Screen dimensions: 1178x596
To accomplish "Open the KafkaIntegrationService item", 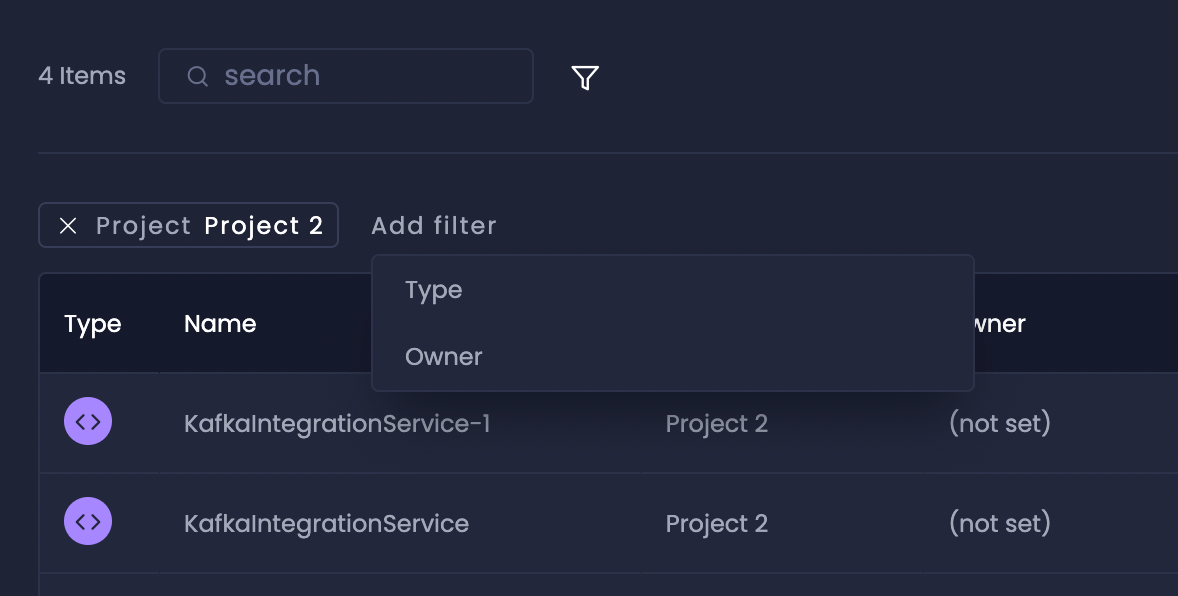I will click(326, 524).
